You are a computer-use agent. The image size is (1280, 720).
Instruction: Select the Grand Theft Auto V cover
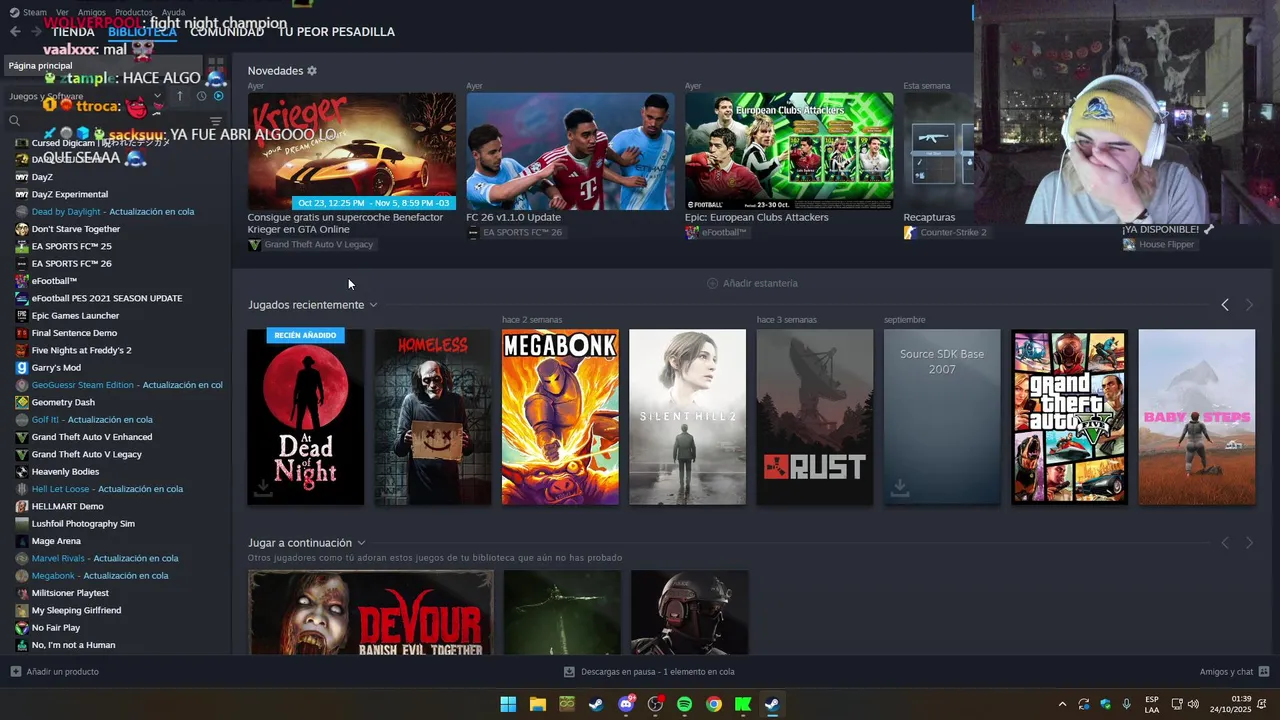[1069, 417]
